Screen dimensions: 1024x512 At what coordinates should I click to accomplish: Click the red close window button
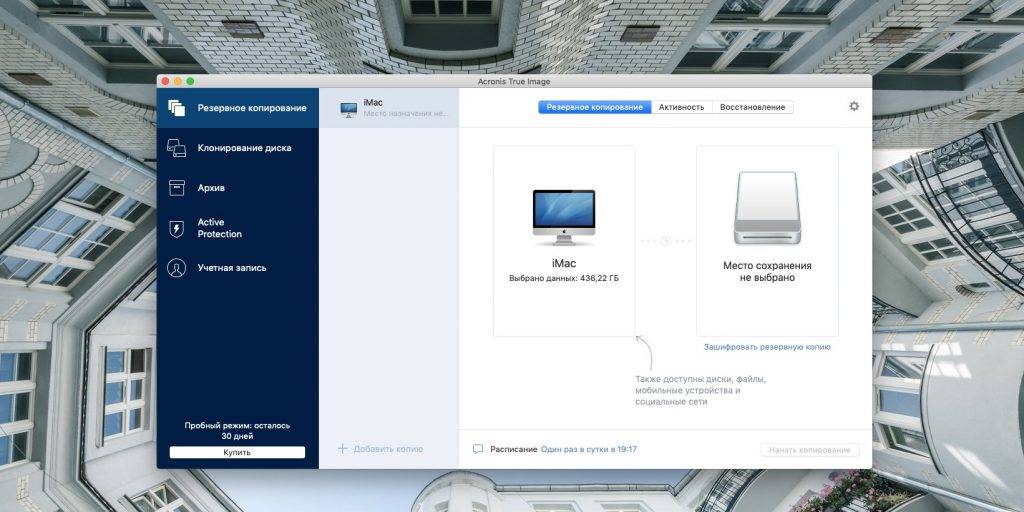coord(165,81)
